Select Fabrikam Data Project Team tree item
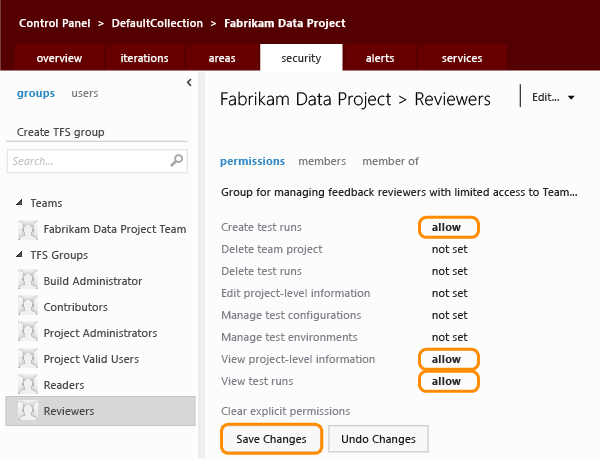This screenshot has height=460, width=600. click(115, 230)
